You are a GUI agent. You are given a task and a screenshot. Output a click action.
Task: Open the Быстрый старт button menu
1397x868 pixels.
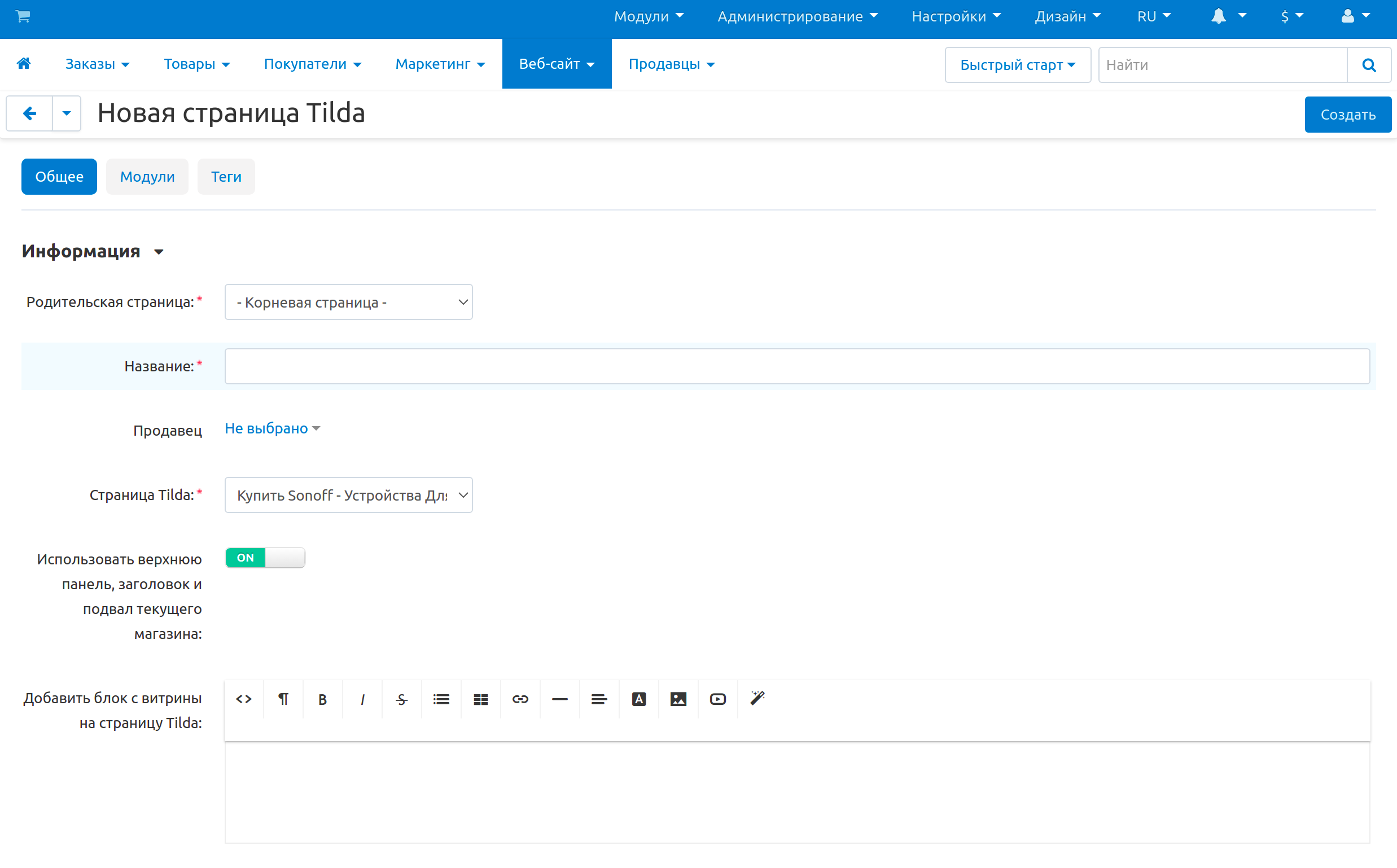coord(1018,65)
